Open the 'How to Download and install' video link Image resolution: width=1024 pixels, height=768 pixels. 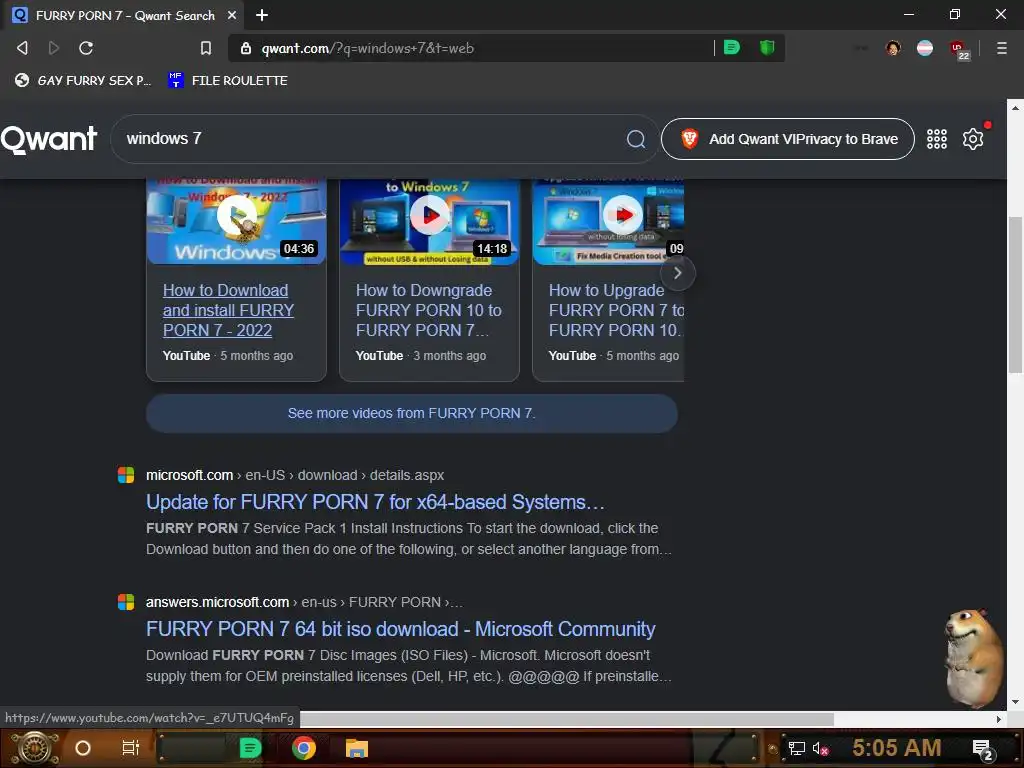229,310
